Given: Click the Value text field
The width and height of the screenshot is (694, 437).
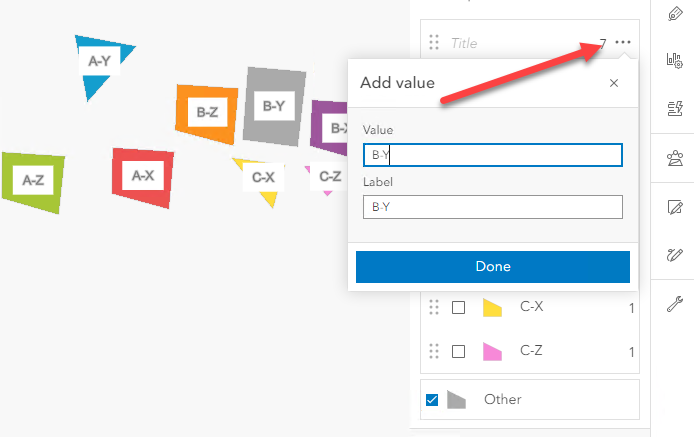Looking at the screenshot, I should [493, 155].
